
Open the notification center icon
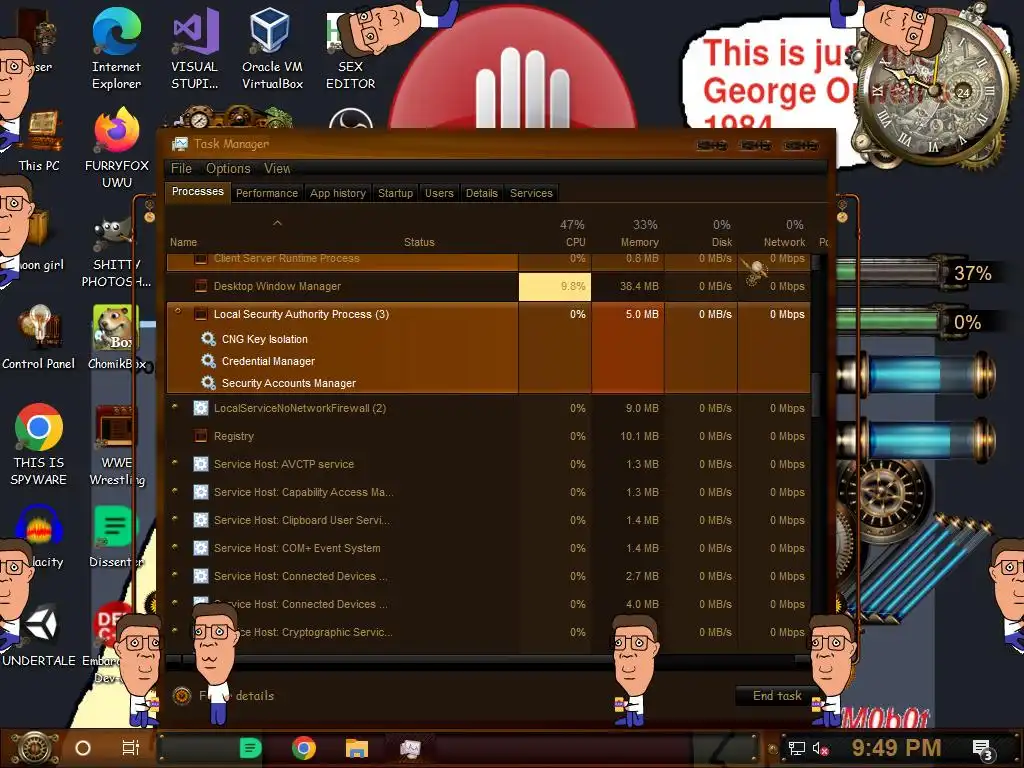point(982,750)
